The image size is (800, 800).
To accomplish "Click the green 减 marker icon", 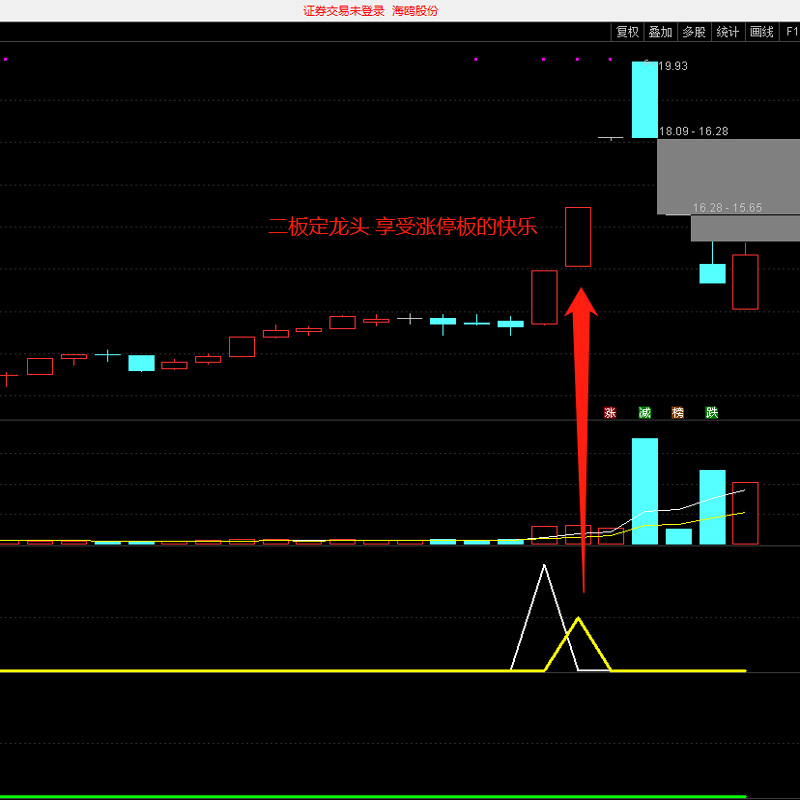I will [x=644, y=412].
